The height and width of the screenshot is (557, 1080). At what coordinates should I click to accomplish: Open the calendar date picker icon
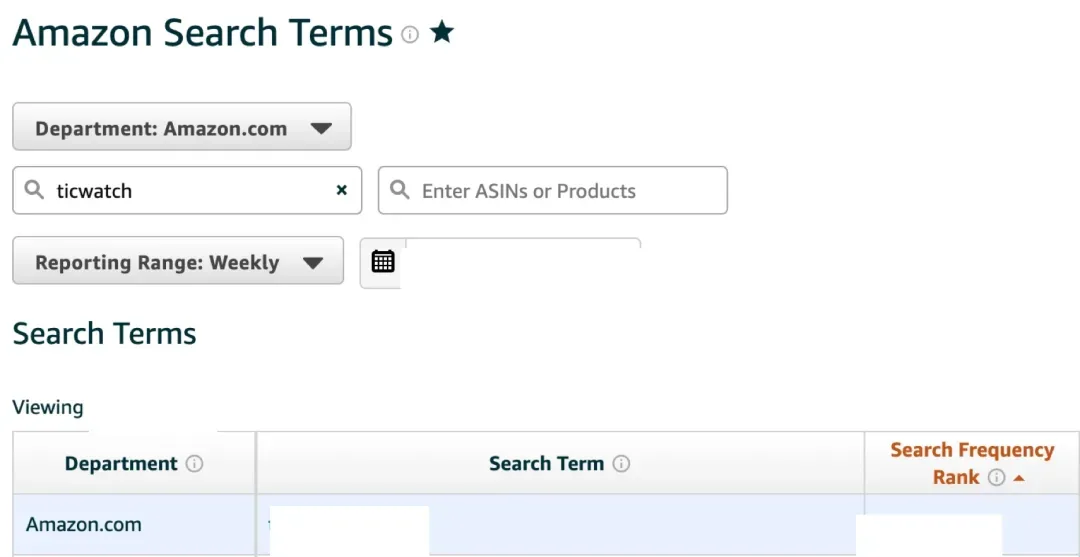click(x=383, y=262)
